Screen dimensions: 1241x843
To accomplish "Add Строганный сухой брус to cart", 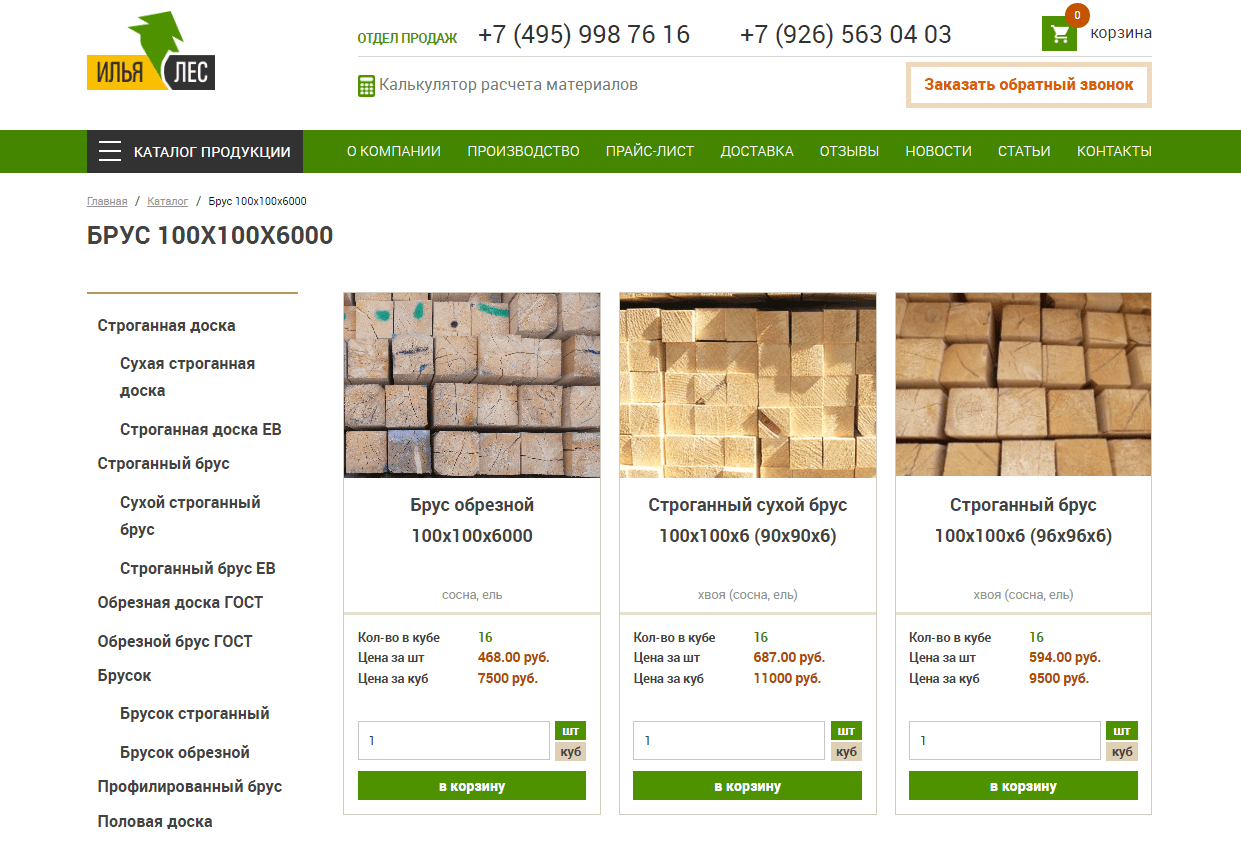I will click(x=747, y=786).
